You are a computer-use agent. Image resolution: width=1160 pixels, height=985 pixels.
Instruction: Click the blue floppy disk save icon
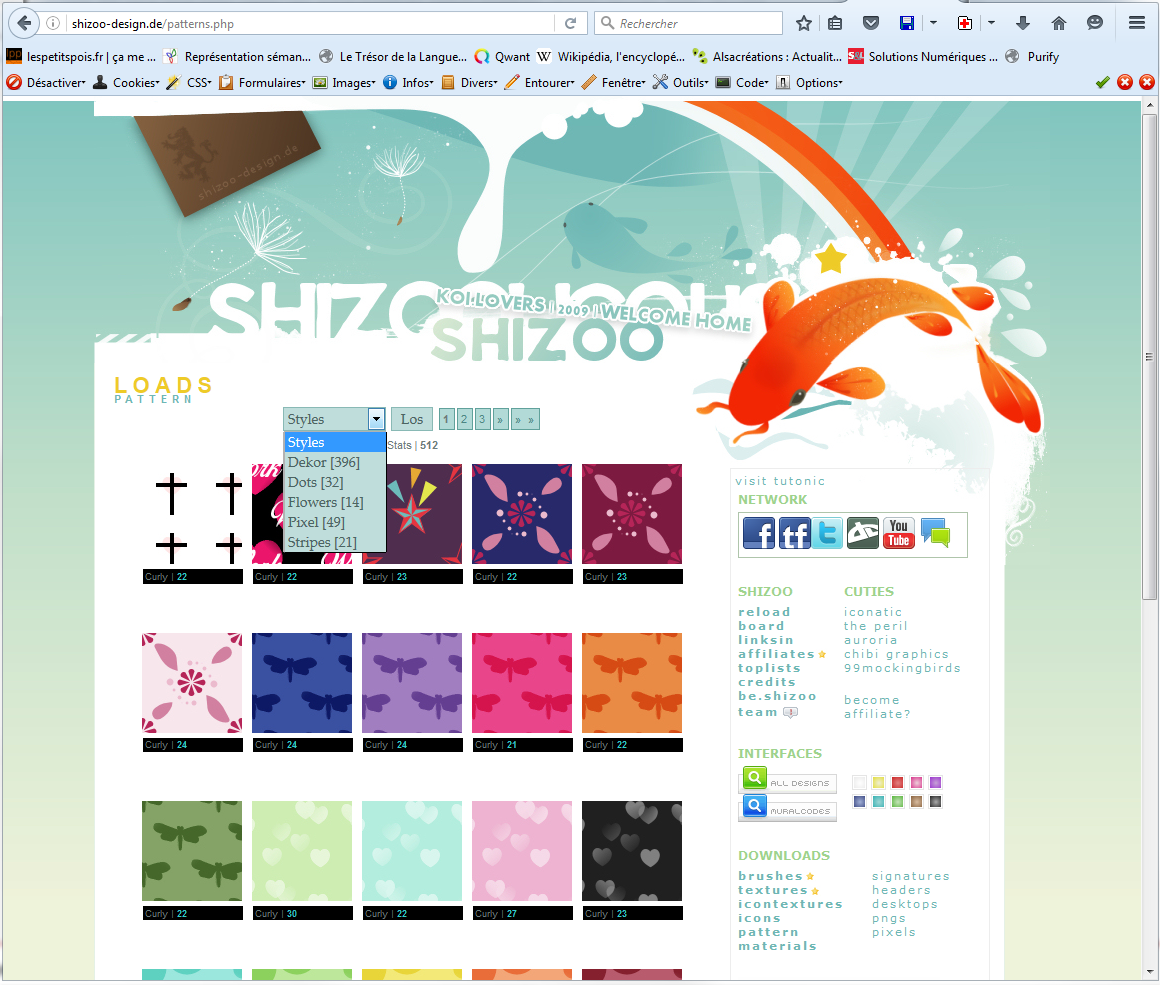pos(907,24)
